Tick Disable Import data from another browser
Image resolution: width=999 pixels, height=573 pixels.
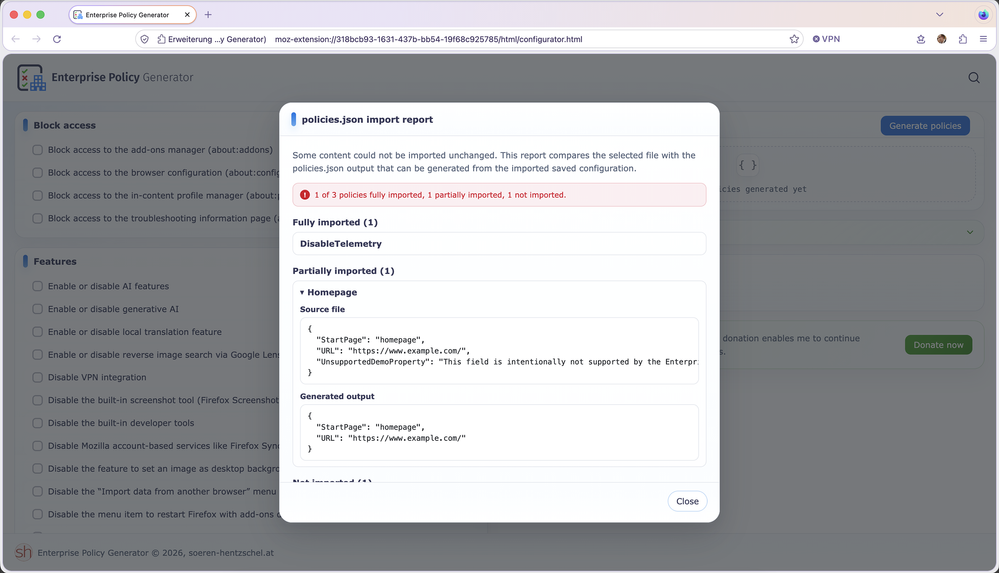[38, 491]
